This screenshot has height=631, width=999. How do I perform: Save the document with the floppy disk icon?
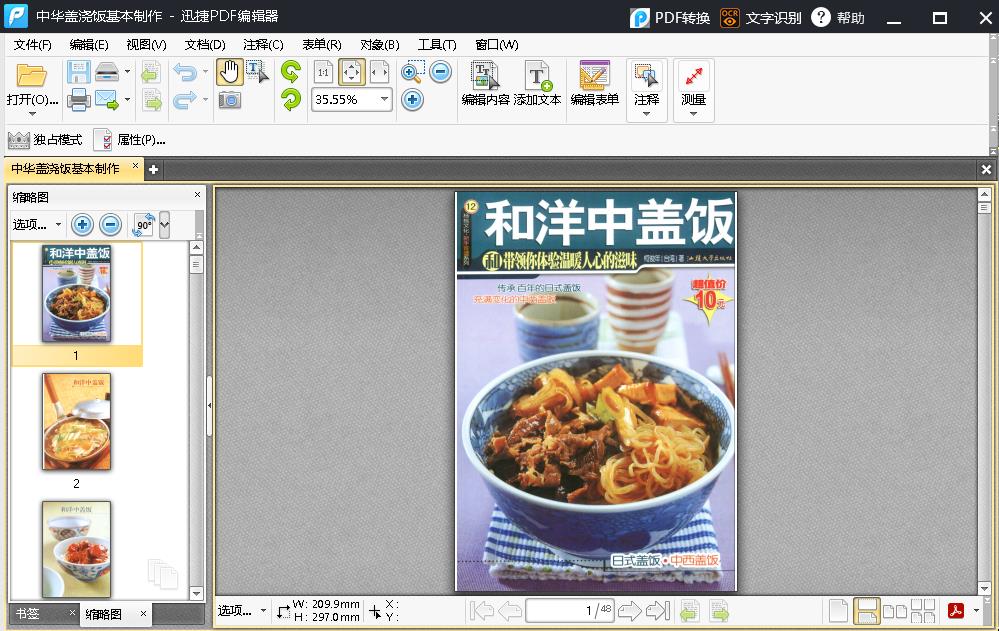[x=78, y=72]
